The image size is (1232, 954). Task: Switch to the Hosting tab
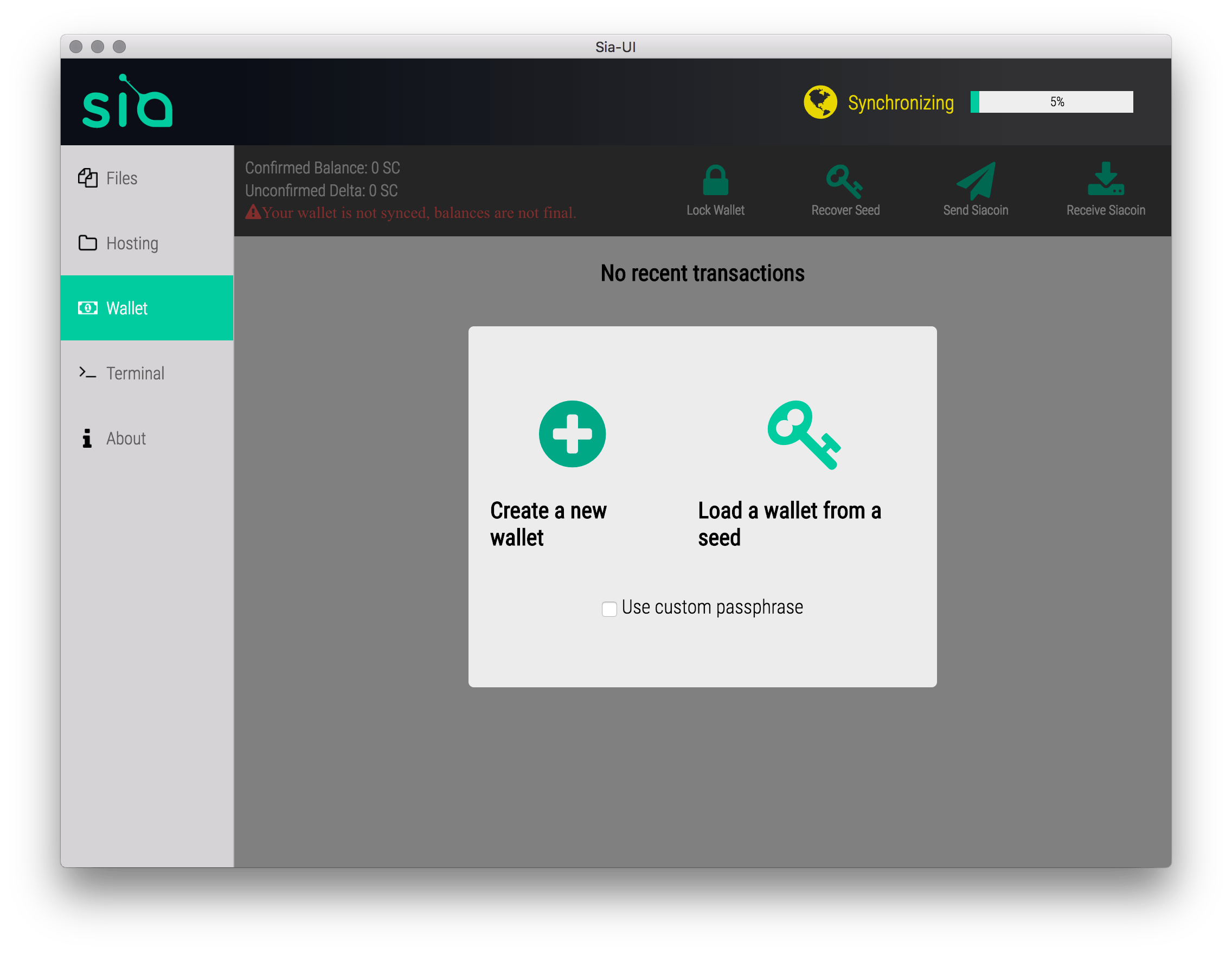(147, 243)
